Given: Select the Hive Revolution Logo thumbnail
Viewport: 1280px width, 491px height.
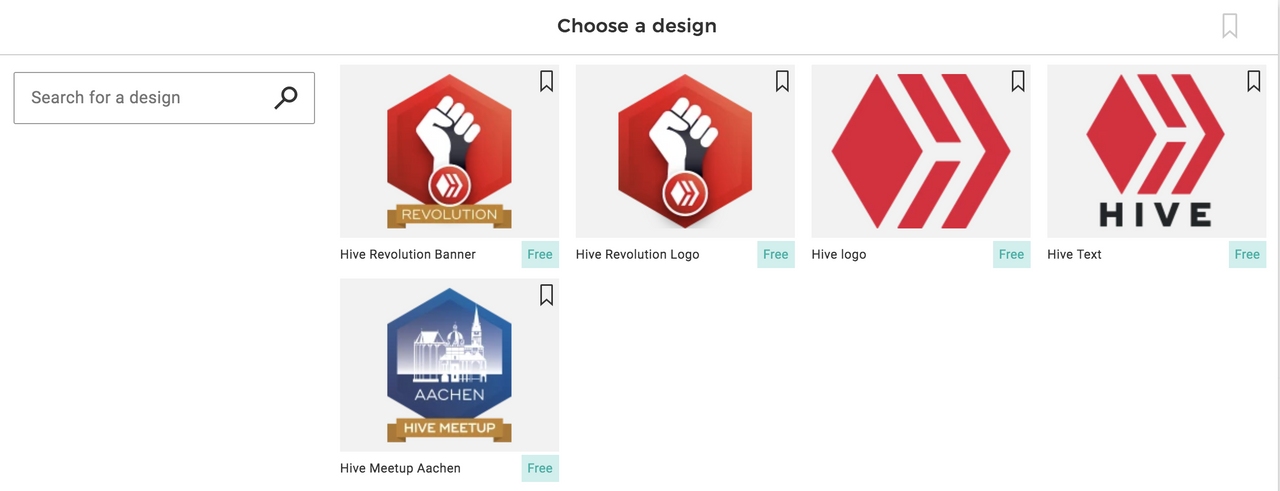Looking at the screenshot, I should pyautogui.click(x=685, y=151).
